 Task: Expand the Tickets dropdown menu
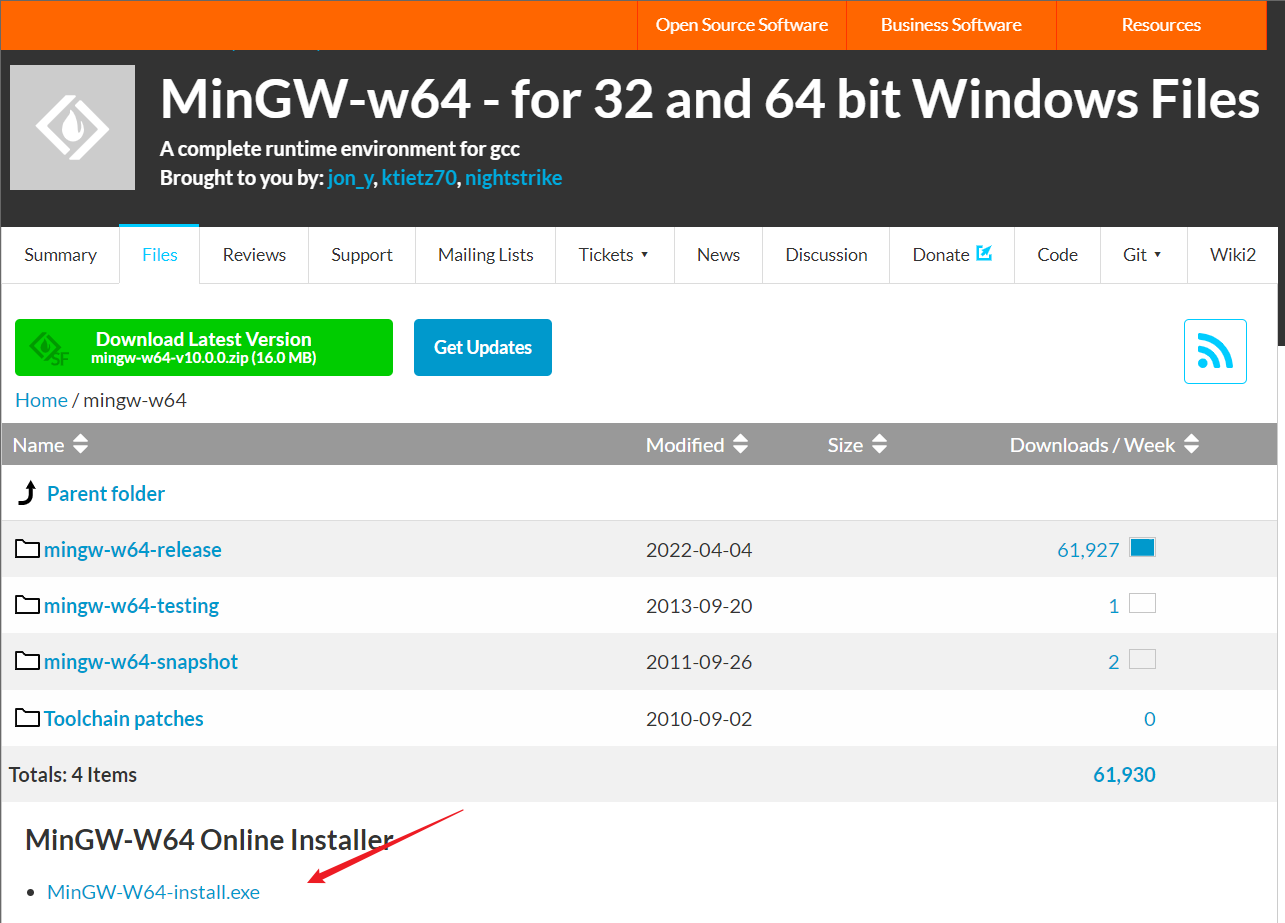click(614, 255)
